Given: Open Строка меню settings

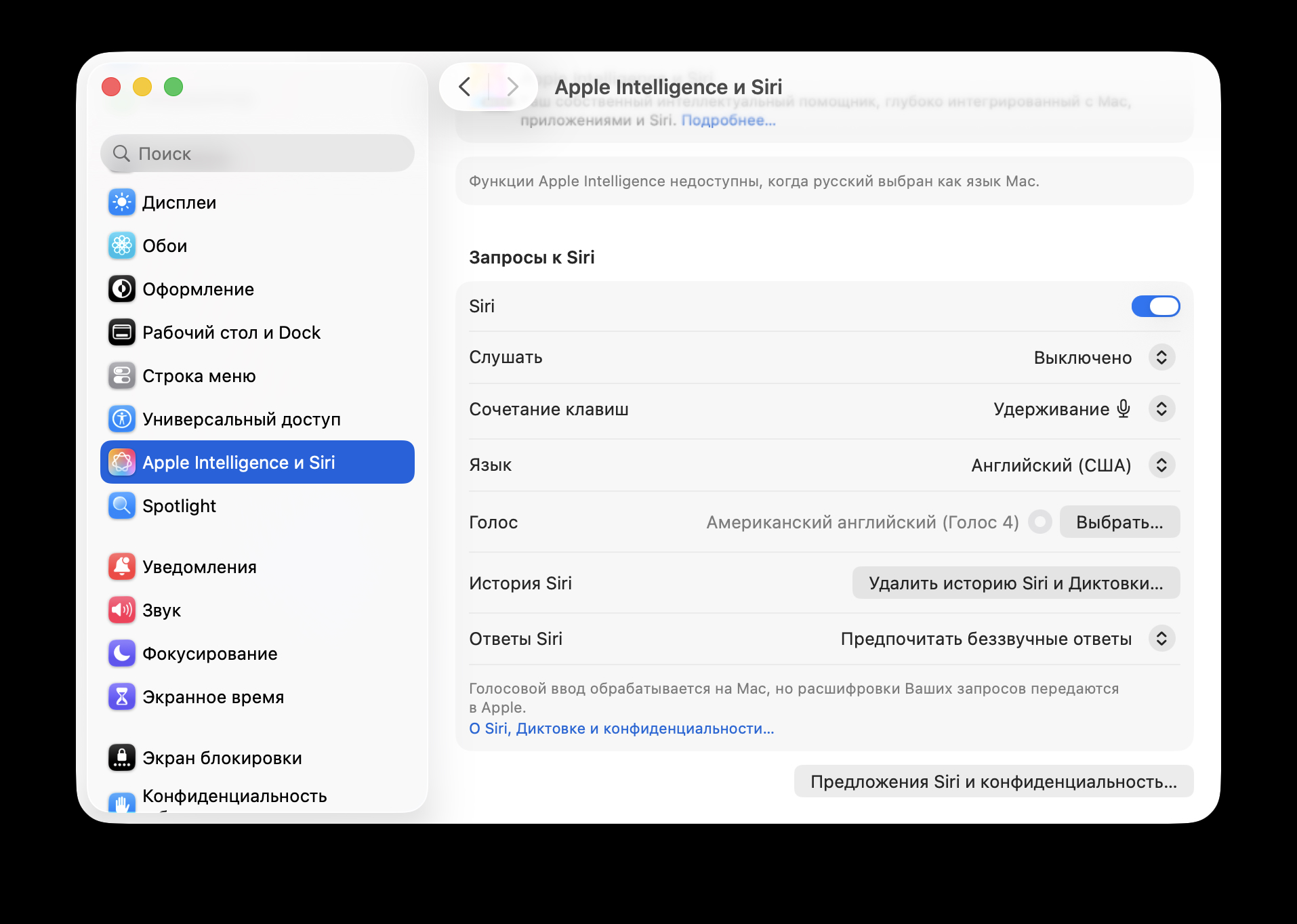Looking at the screenshot, I should point(258,376).
